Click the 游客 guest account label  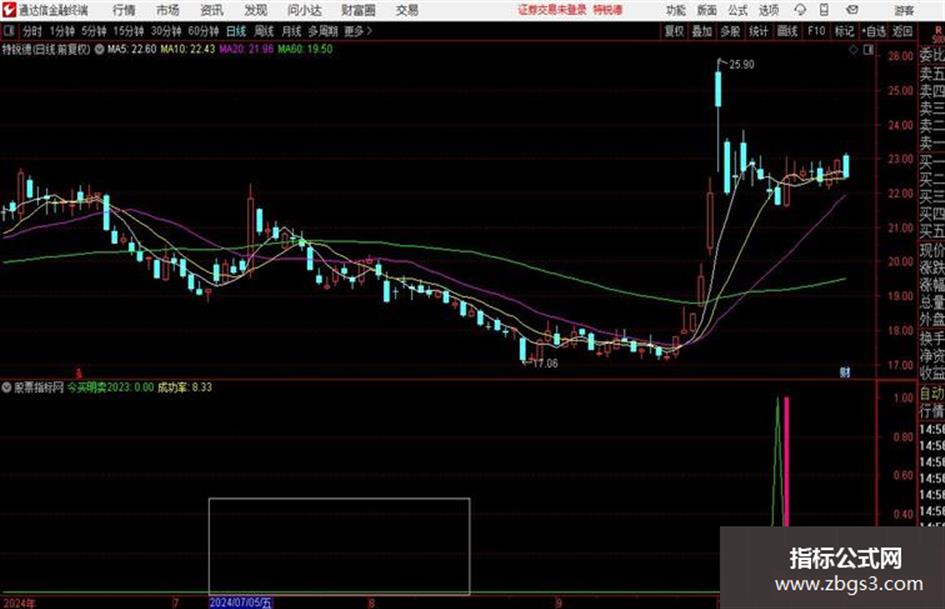point(903,10)
